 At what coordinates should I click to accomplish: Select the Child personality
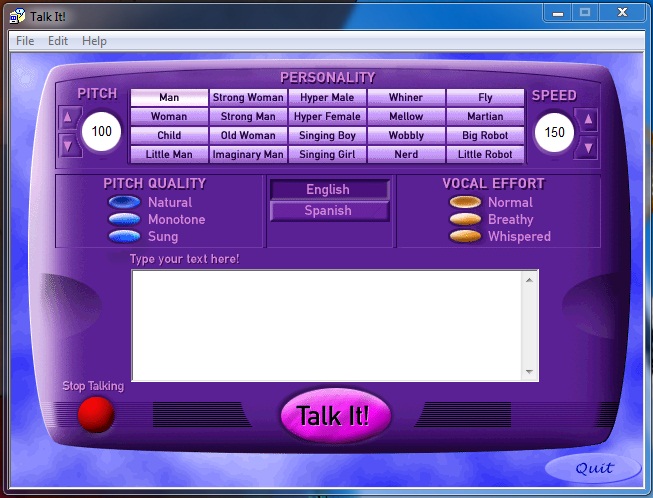click(169, 135)
